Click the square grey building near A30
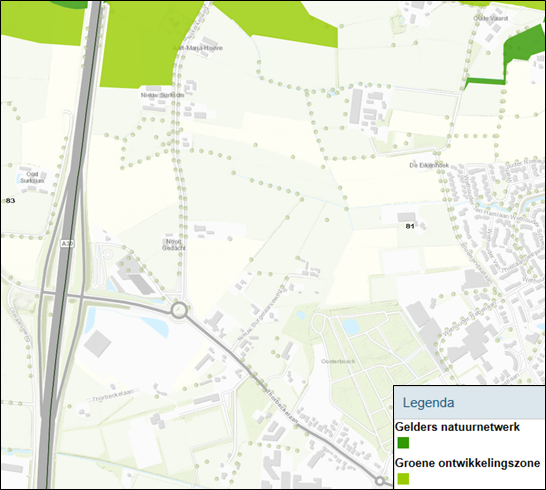 (98, 343)
